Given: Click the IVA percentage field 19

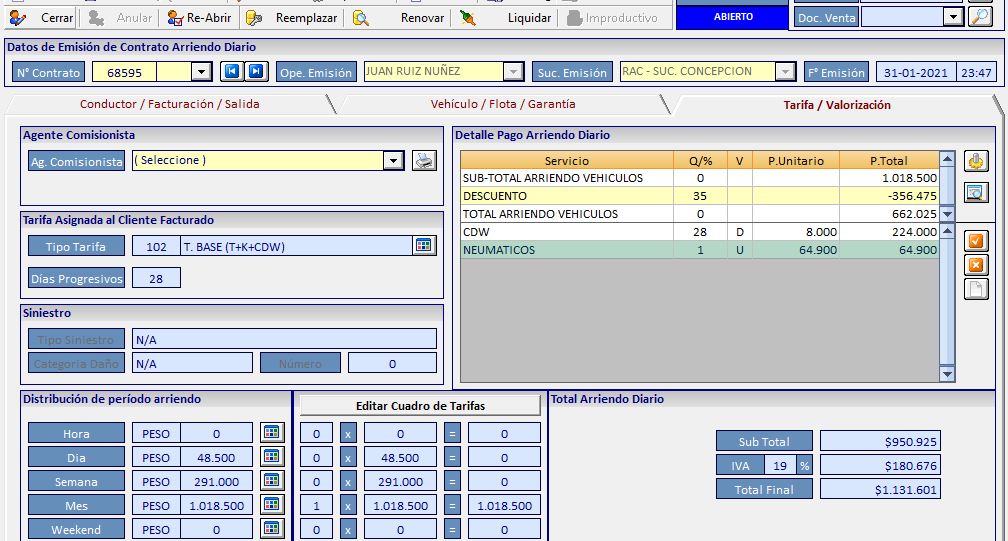Looking at the screenshot, I should (780, 465).
